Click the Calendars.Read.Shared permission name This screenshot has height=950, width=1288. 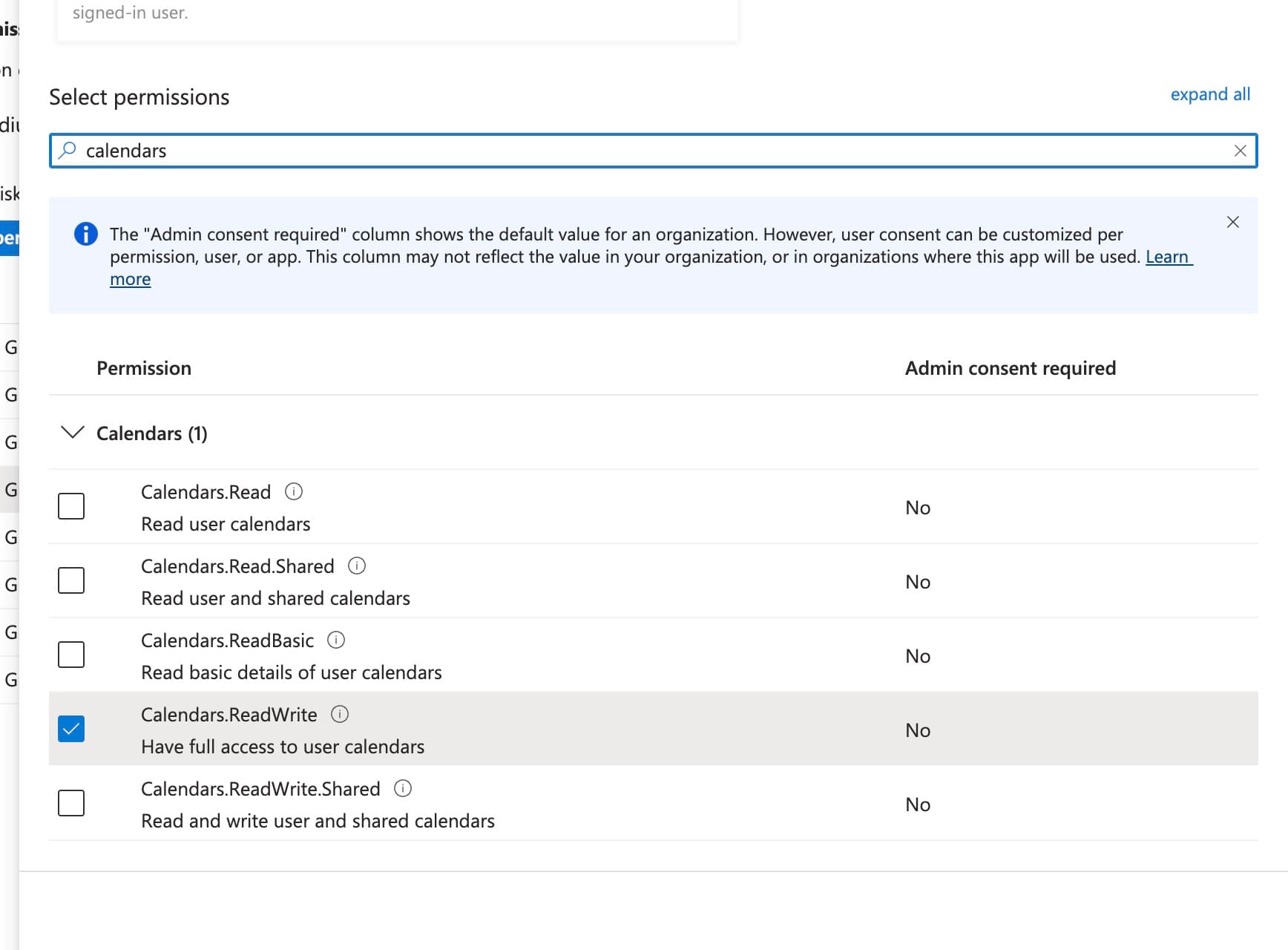(237, 566)
